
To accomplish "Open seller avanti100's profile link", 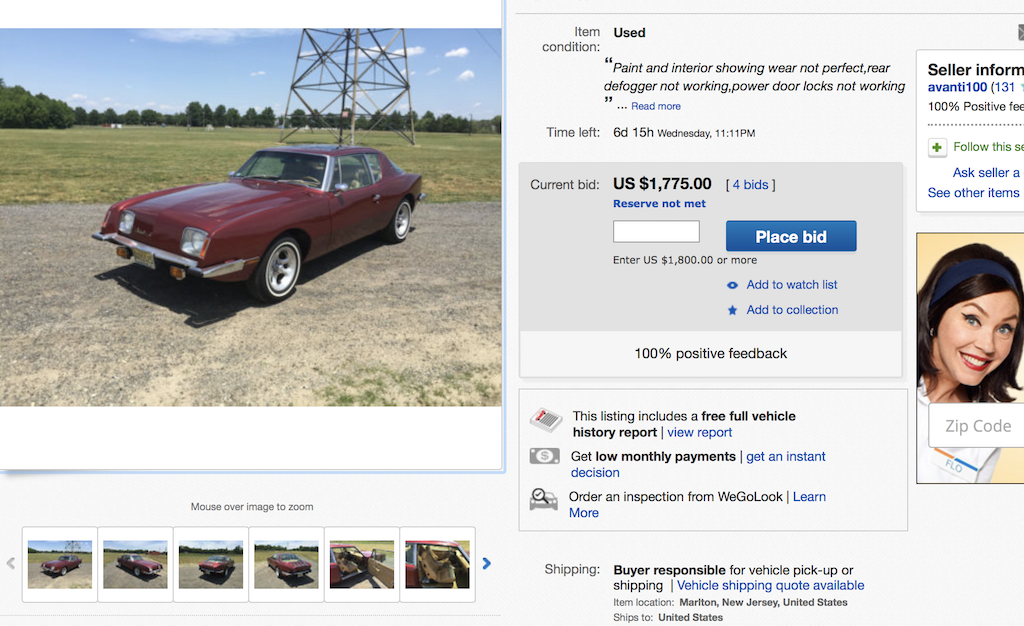I will point(957,87).
